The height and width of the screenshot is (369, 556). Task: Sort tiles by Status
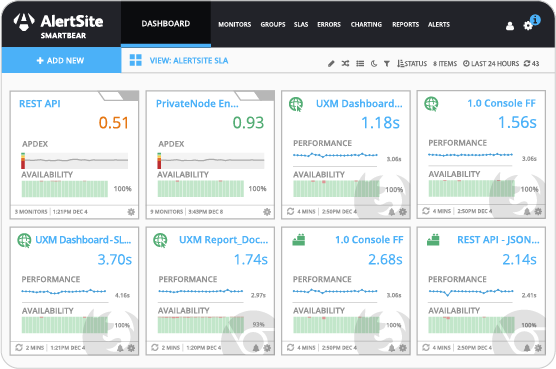(412, 64)
